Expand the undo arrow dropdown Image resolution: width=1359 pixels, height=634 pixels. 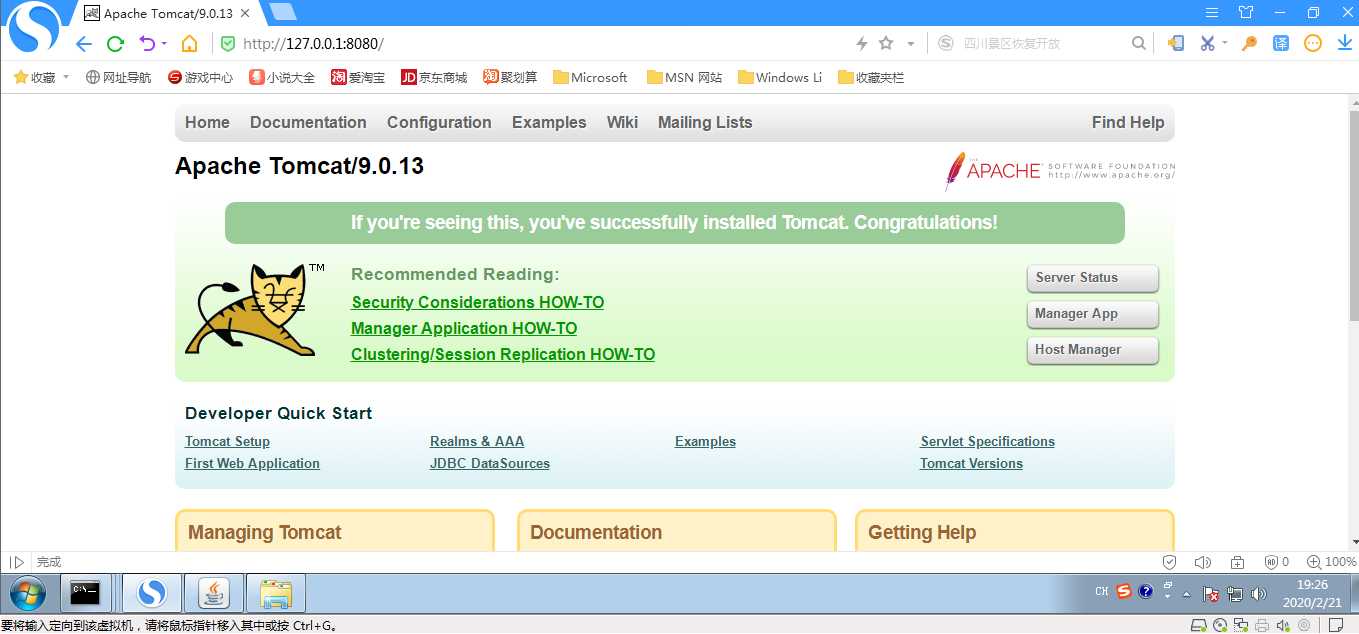tap(164, 44)
